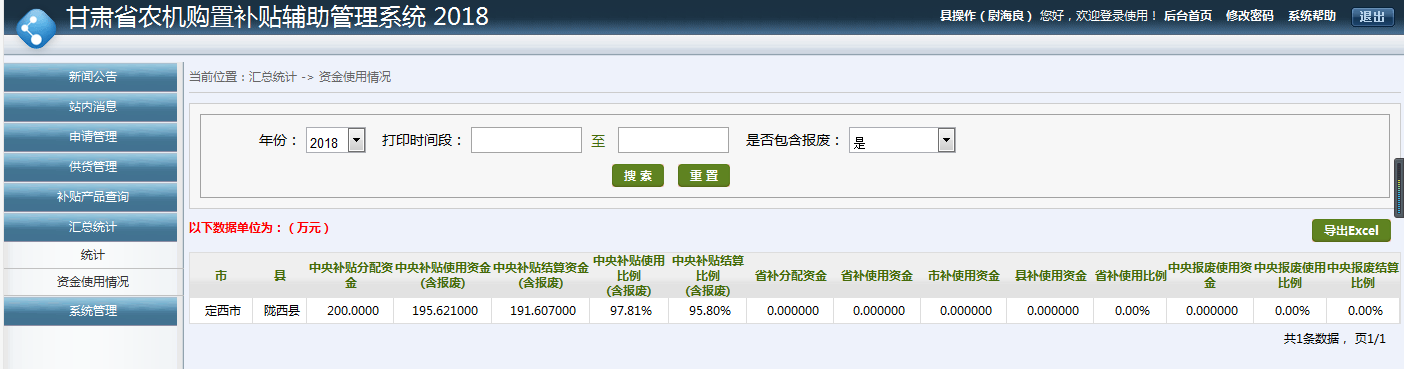The width and height of the screenshot is (1404, 369).
Task: Click the 退出 logout button
Action: [x=1373, y=16]
